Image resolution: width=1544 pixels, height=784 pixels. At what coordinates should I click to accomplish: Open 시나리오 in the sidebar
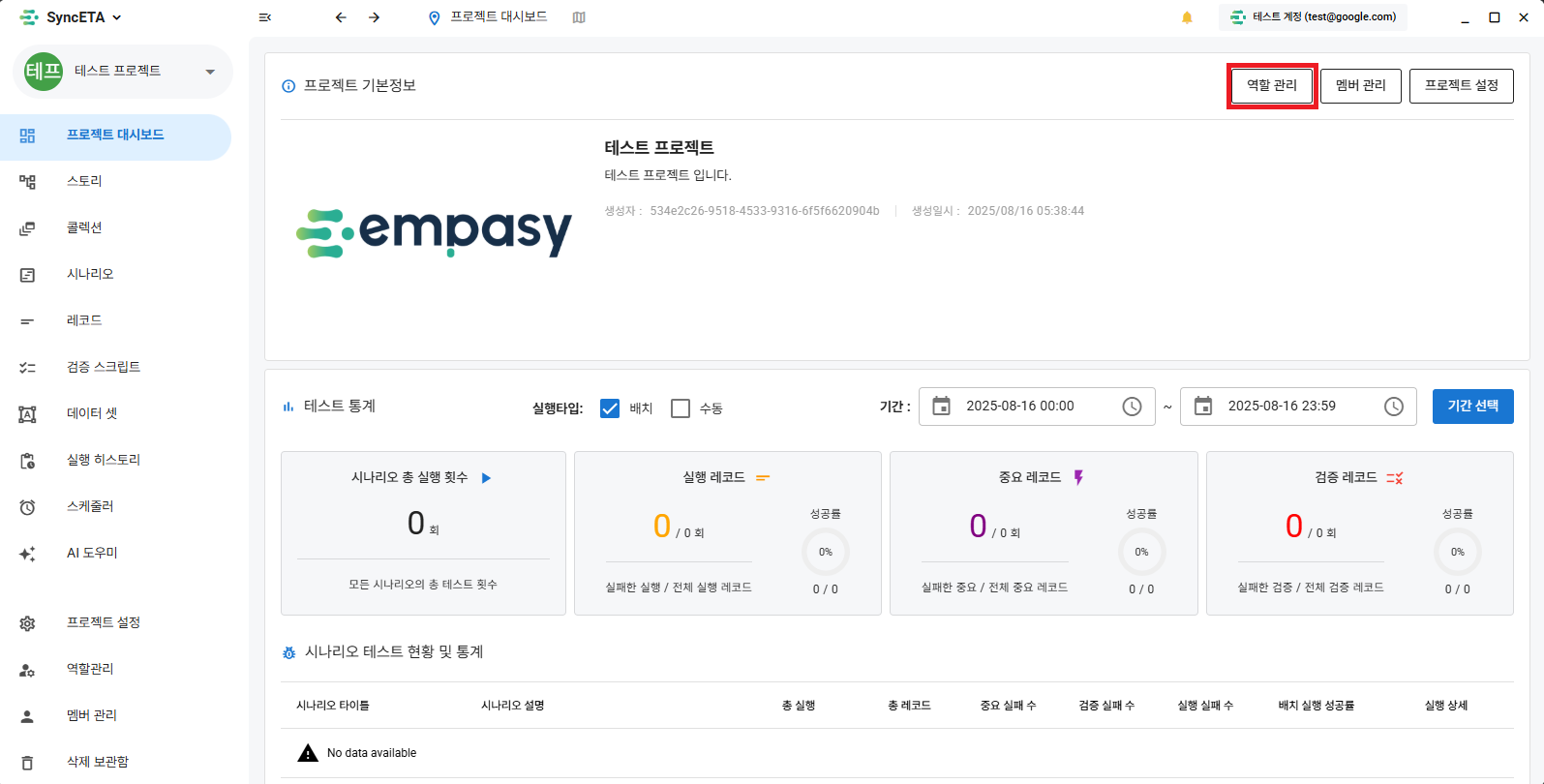90,274
